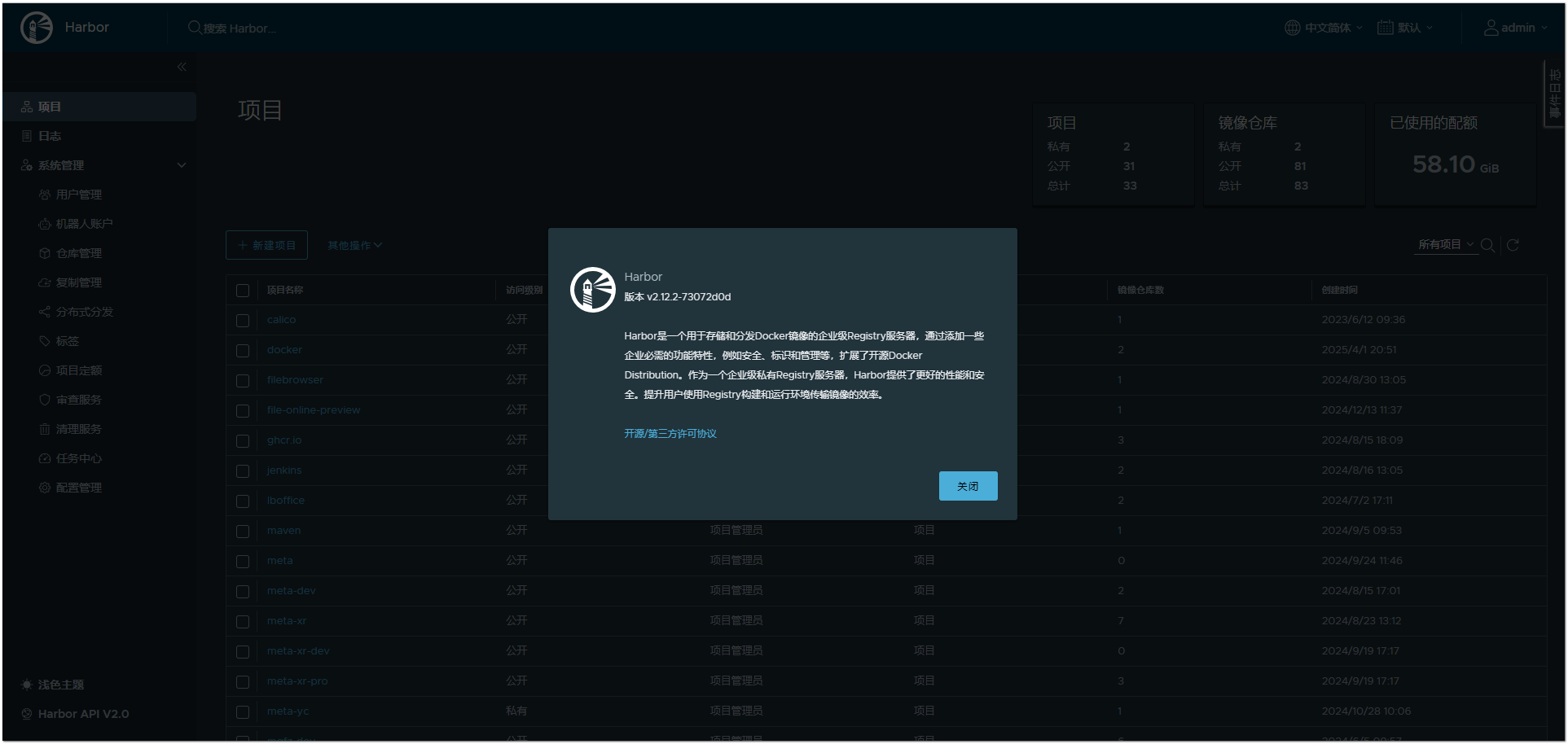Select the filebrowser row checkbox
The width and height of the screenshot is (1568, 744).
click(243, 381)
